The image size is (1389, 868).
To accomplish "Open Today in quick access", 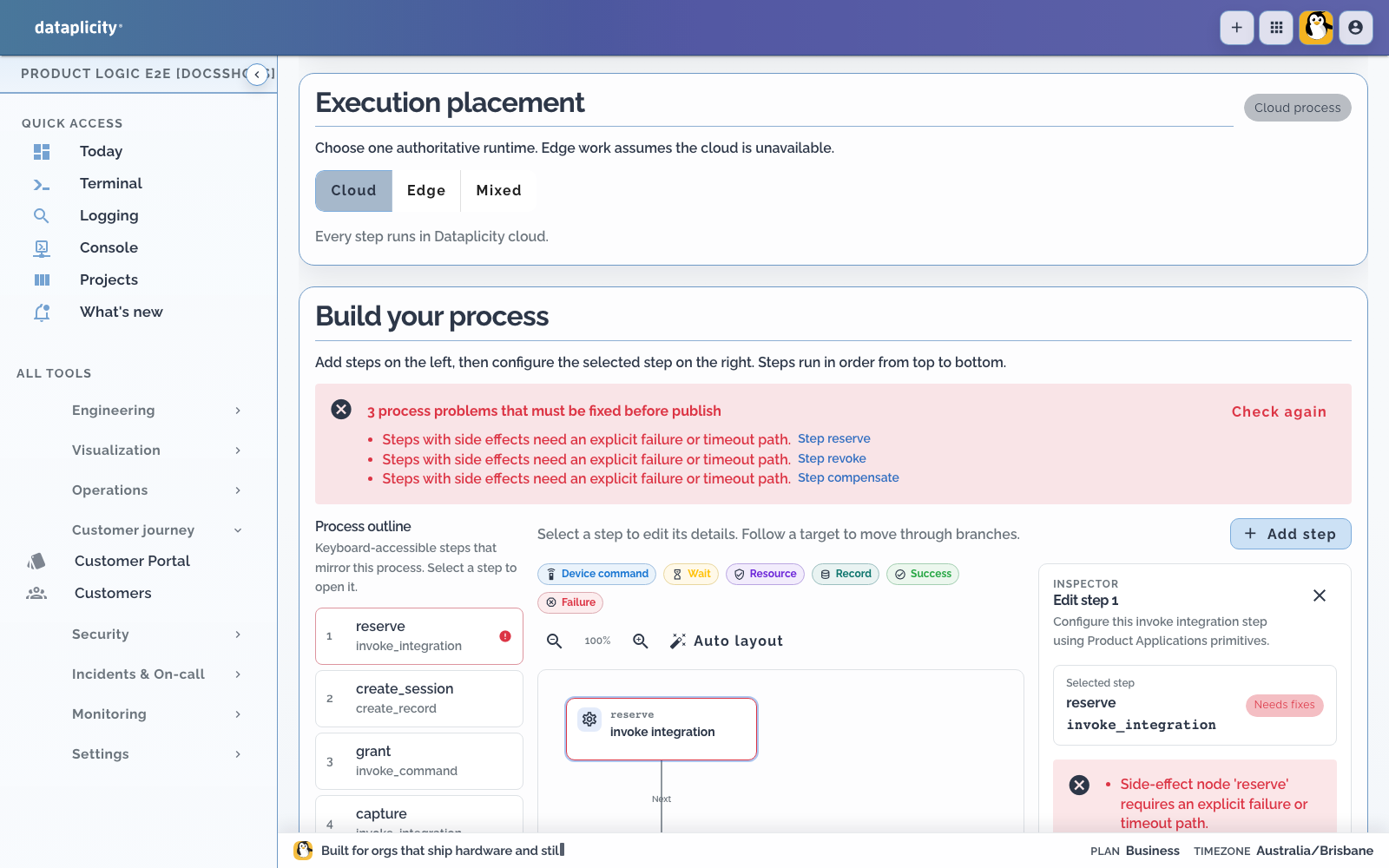I will coord(101,152).
